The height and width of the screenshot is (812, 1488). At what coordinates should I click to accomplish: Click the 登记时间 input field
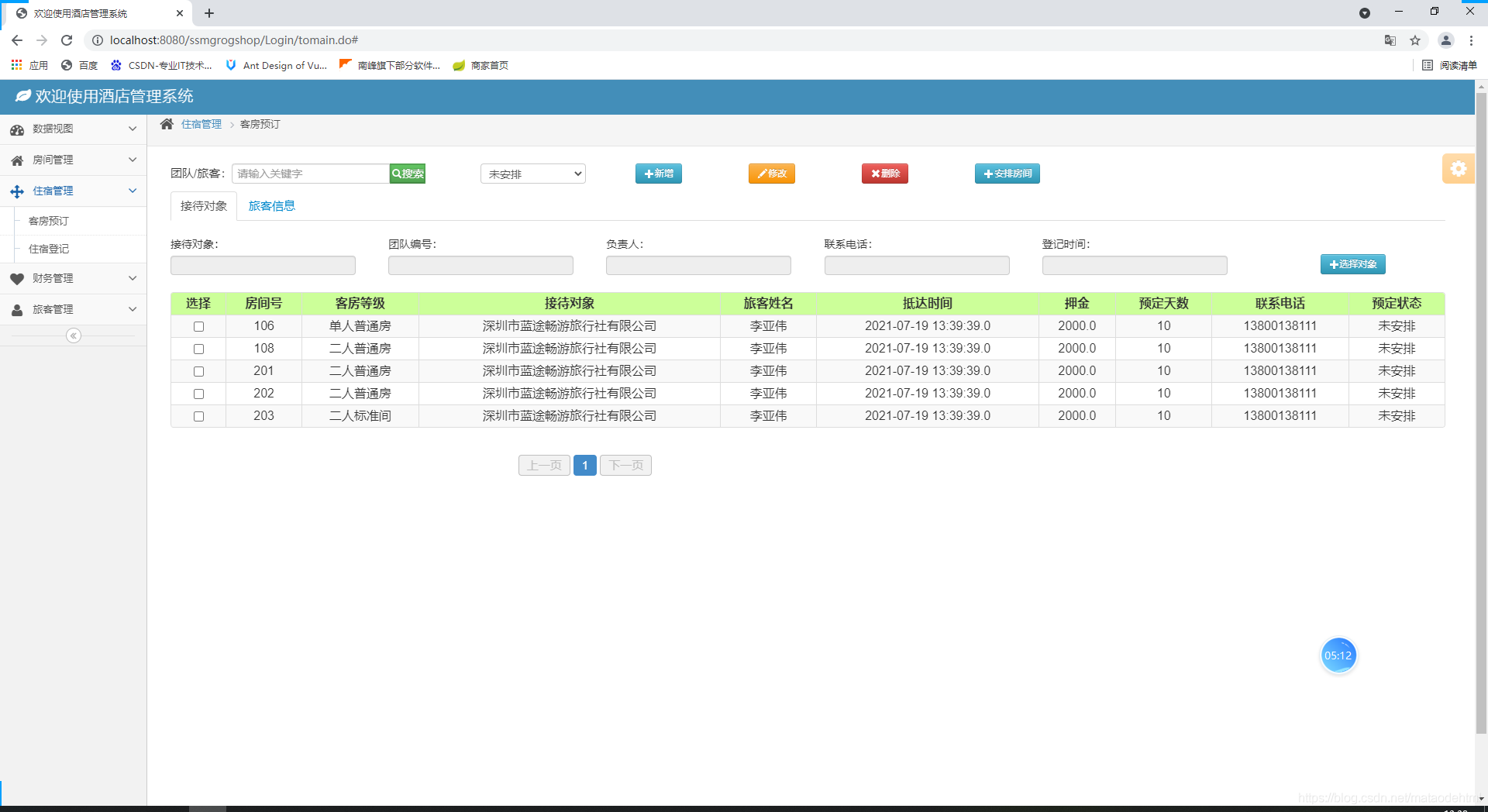click(x=1135, y=266)
